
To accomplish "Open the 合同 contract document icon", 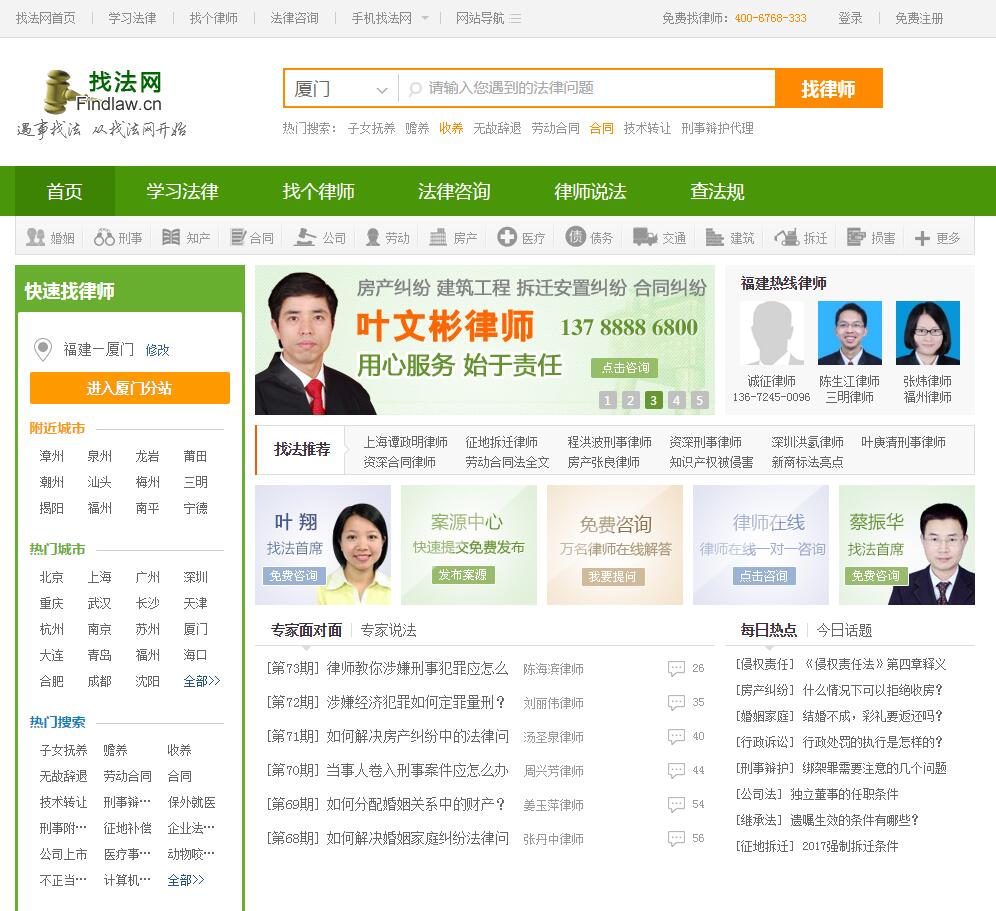I will [x=238, y=238].
